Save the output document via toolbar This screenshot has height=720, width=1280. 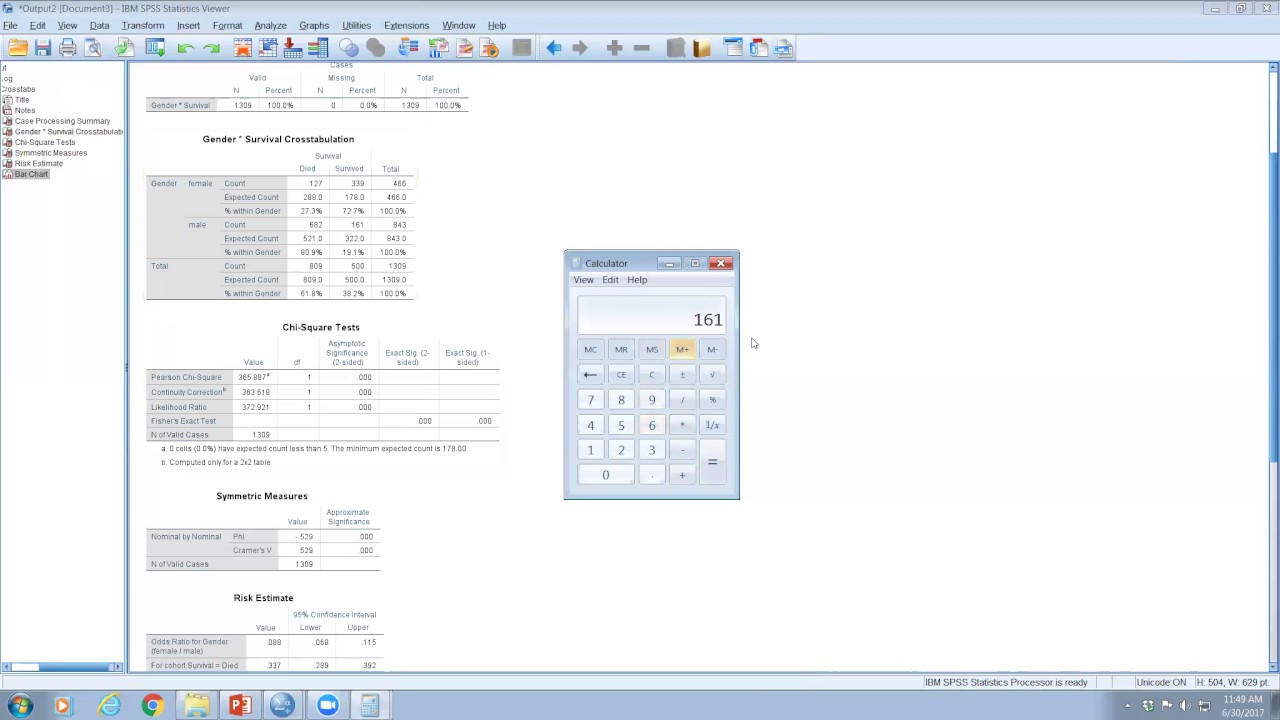click(42, 47)
